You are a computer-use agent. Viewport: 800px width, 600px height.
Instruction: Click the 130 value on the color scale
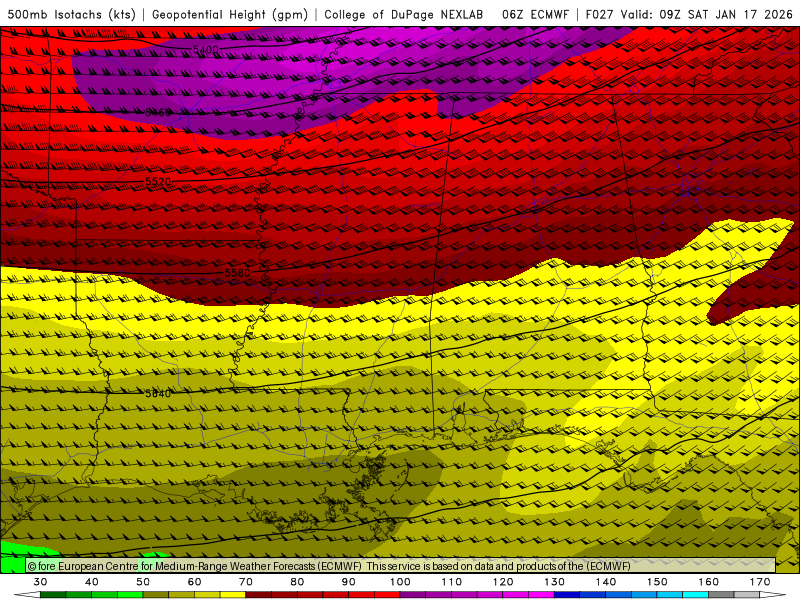[555, 582]
